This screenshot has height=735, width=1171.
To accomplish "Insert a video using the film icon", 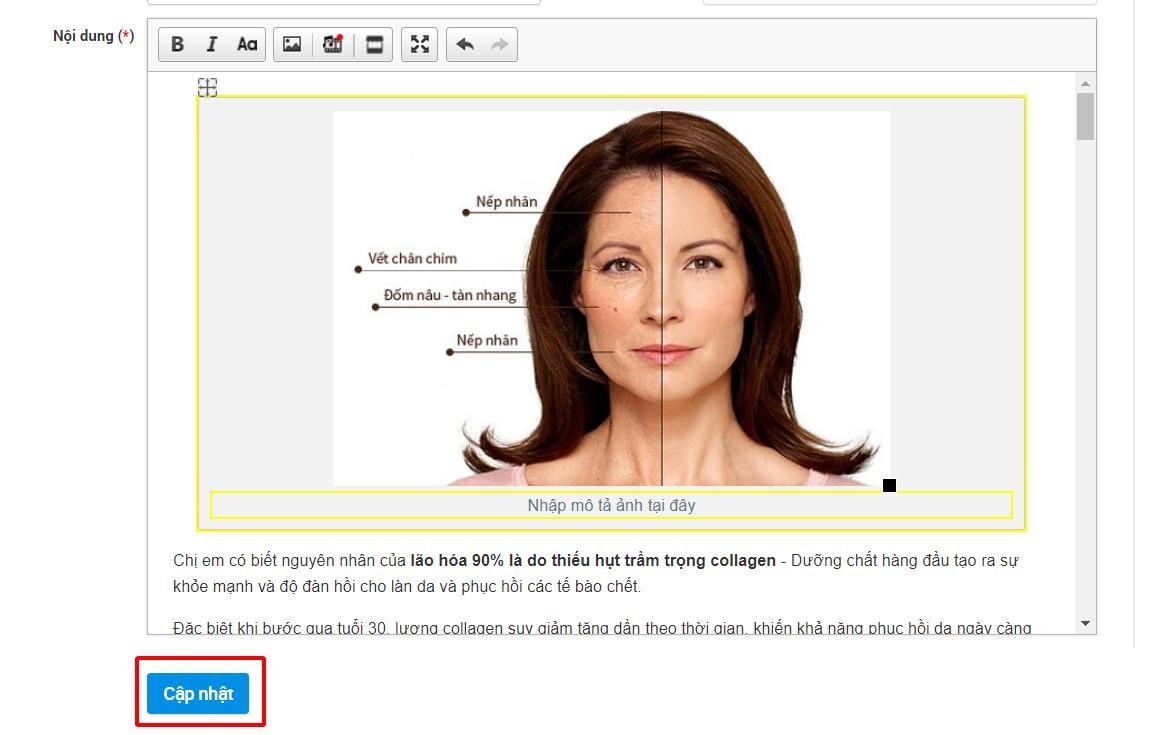I will pyautogui.click(x=332, y=44).
